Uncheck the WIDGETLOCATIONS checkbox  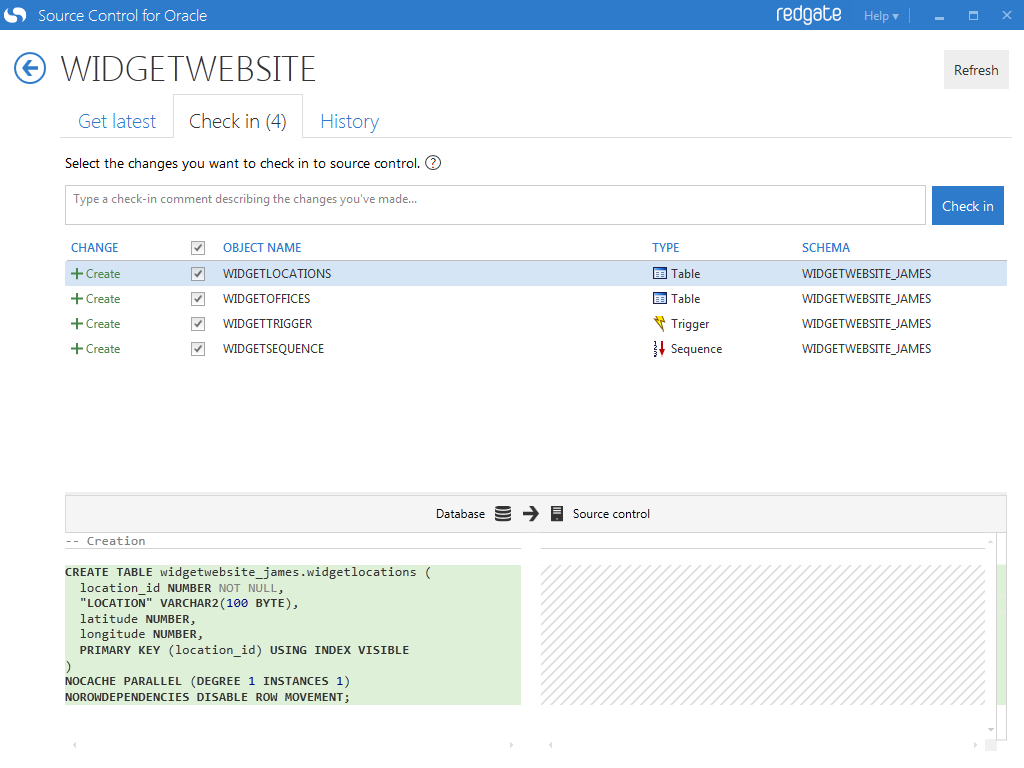[x=198, y=274]
